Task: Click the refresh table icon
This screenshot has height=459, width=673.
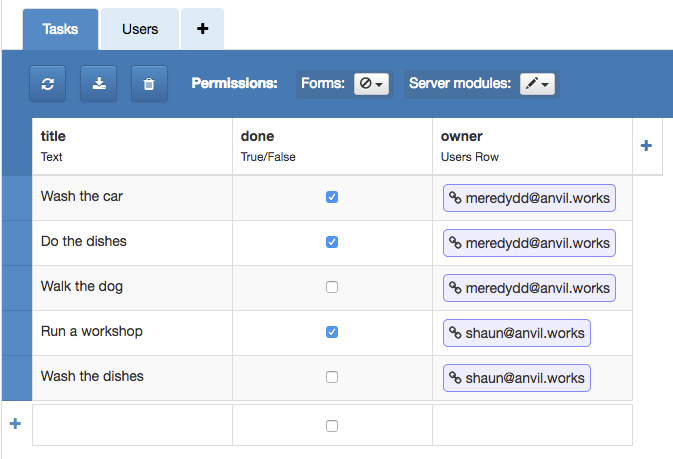Action: click(47, 84)
